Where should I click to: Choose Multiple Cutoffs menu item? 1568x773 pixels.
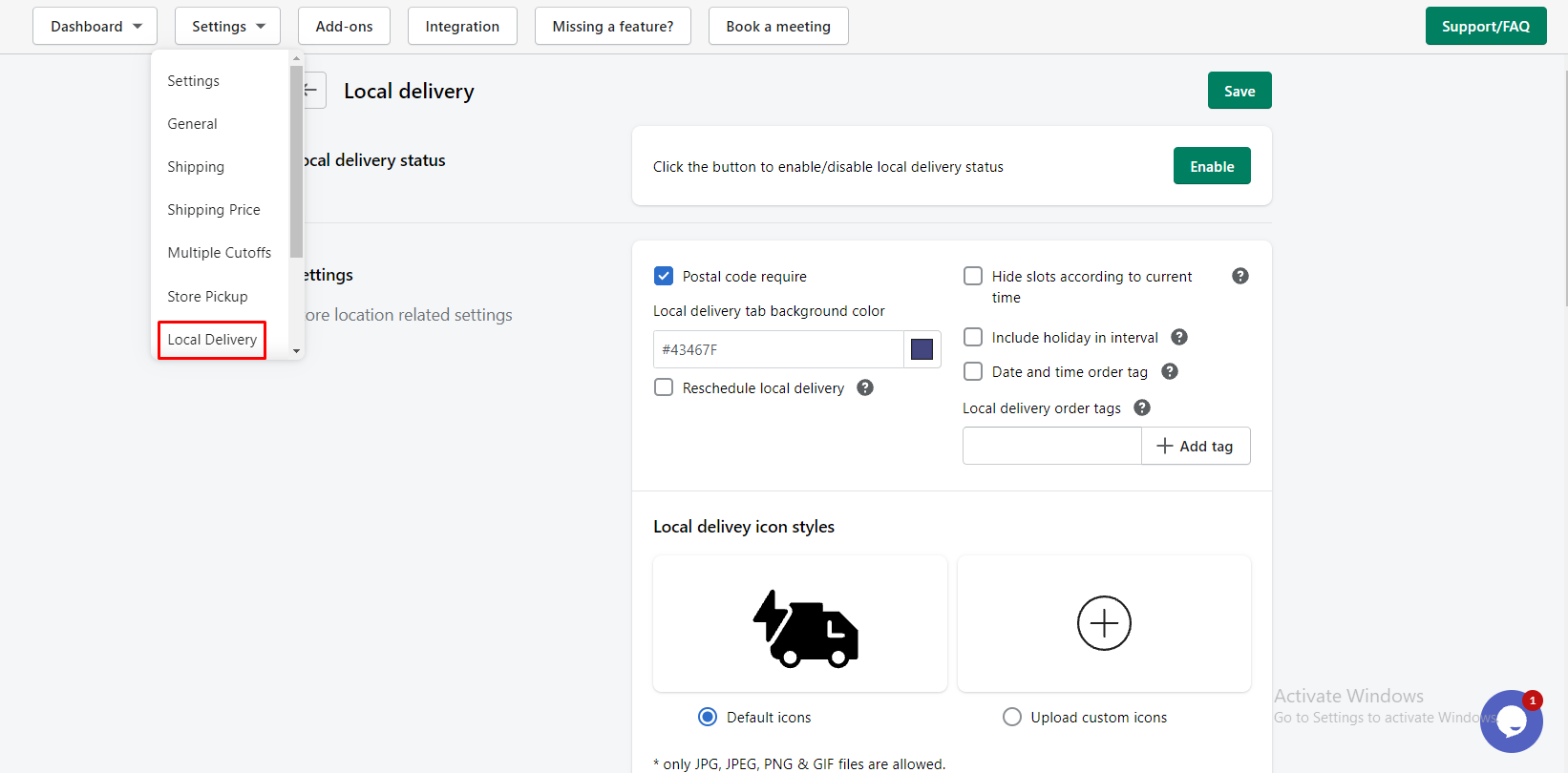[x=220, y=253]
